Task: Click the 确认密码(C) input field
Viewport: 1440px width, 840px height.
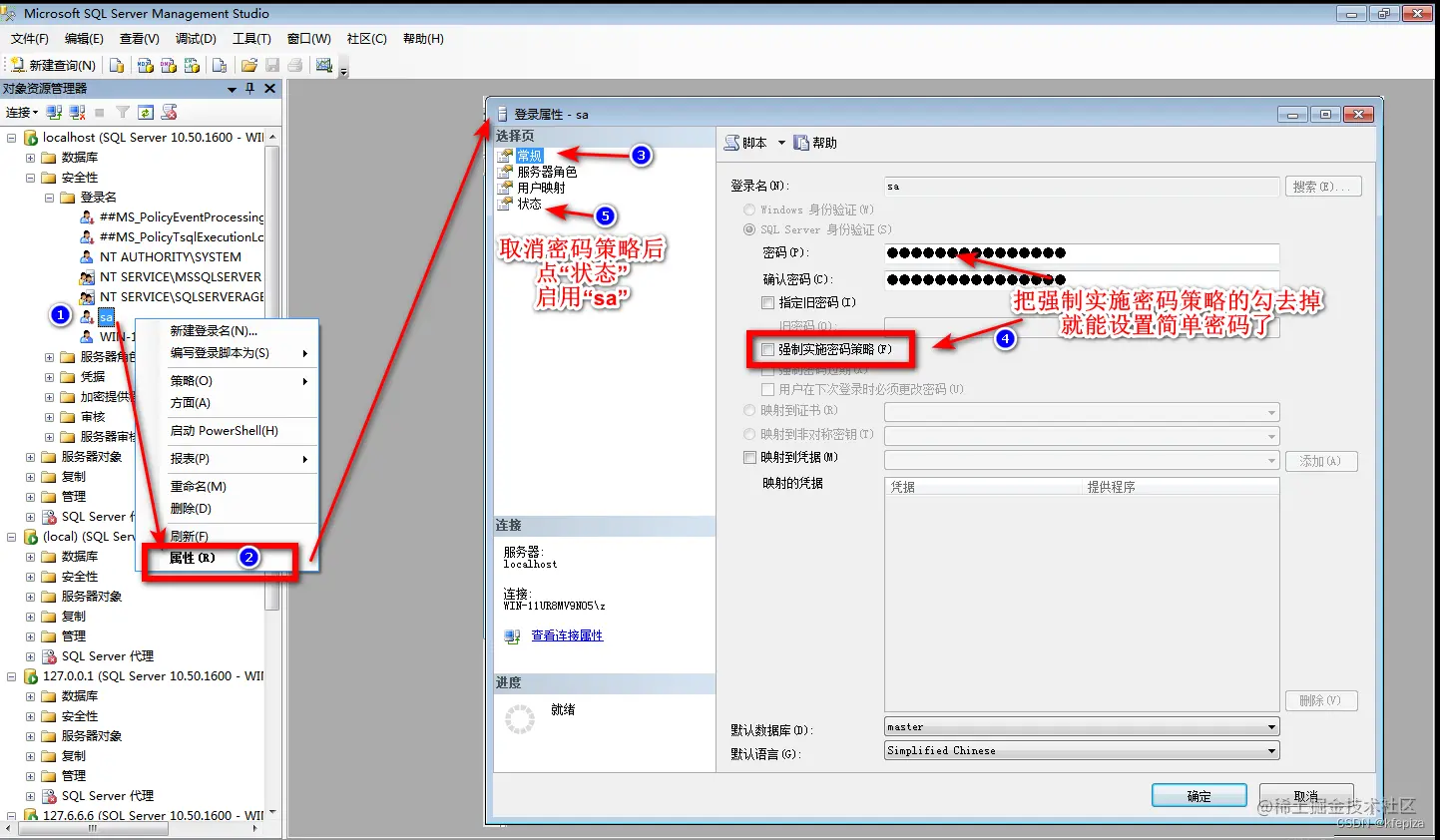Action: 1082,279
